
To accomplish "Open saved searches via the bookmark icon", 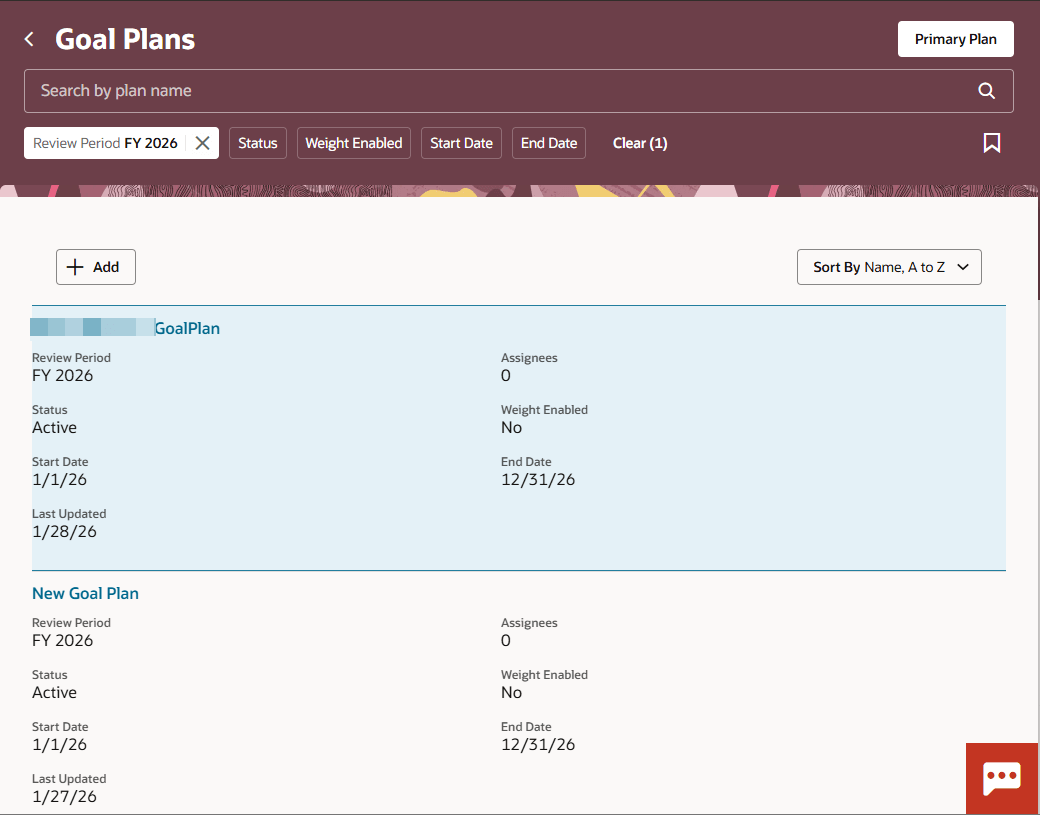I will tap(991, 142).
